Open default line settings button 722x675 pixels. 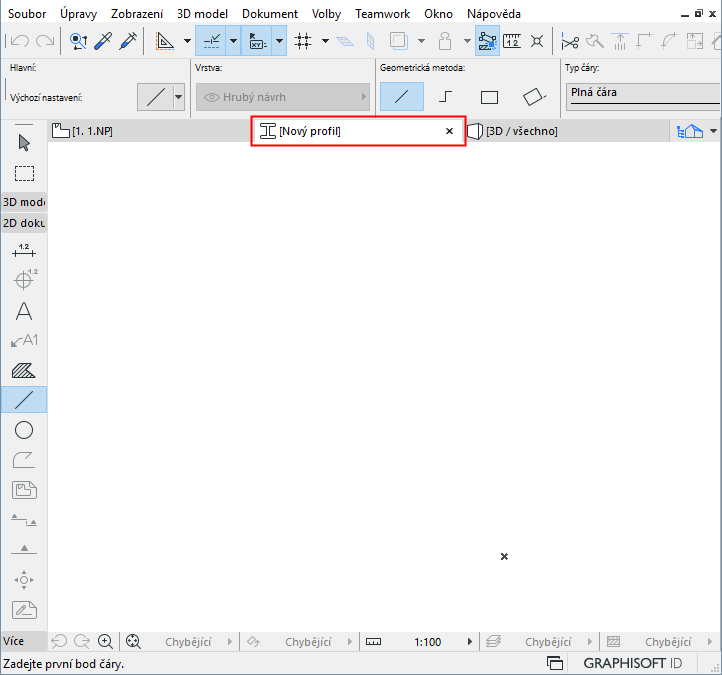pyautogui.click(x=155, y=97)
